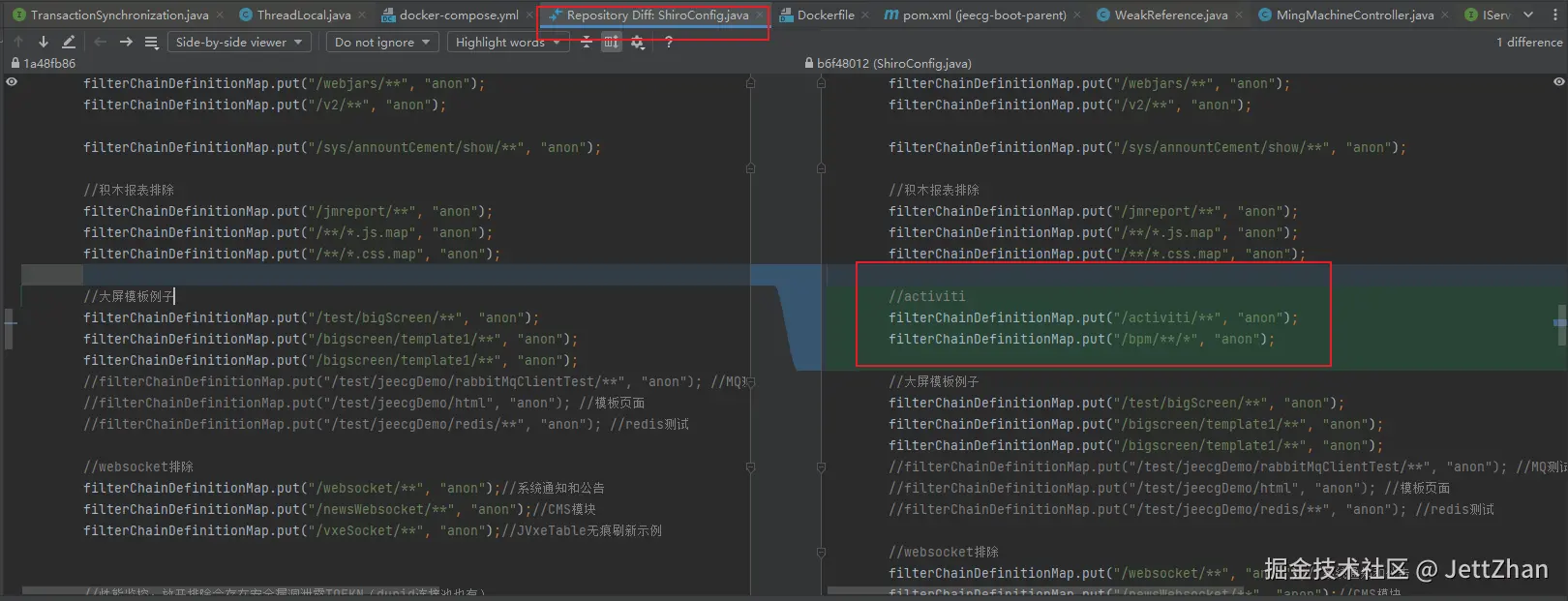Image resolution: width=1568 pixels, height=601 pixels.
Task: Toggle left pane eye inspection icon
Action: click(12, 82)
